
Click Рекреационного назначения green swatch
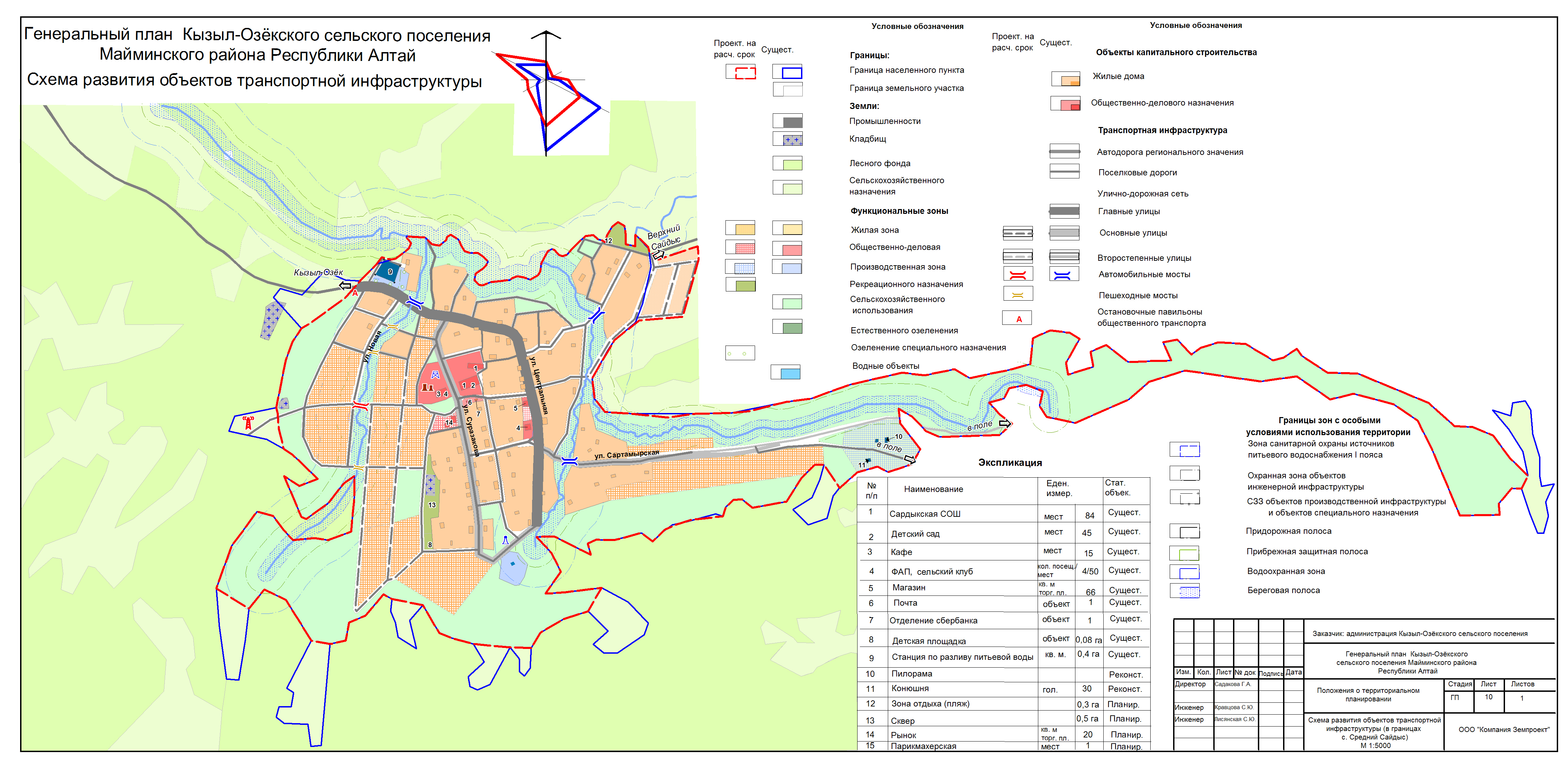pyautogui.click(x=740, y=284)
